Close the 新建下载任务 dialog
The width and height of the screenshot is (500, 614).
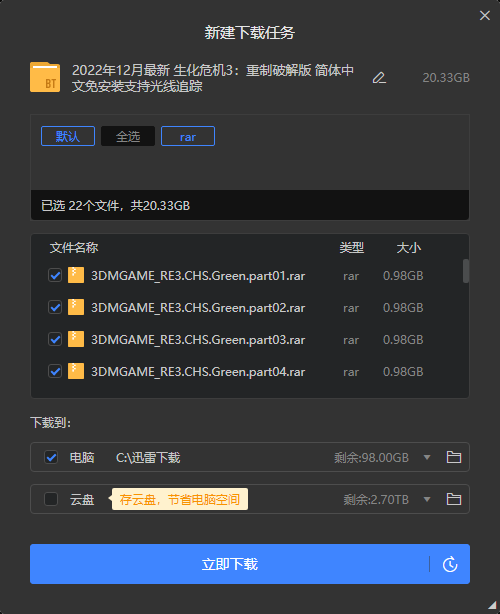485,15
